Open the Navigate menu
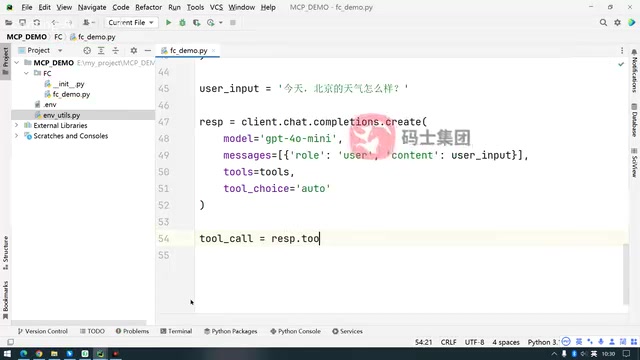Viewport: 640px width, 360px height. [92, 7]
